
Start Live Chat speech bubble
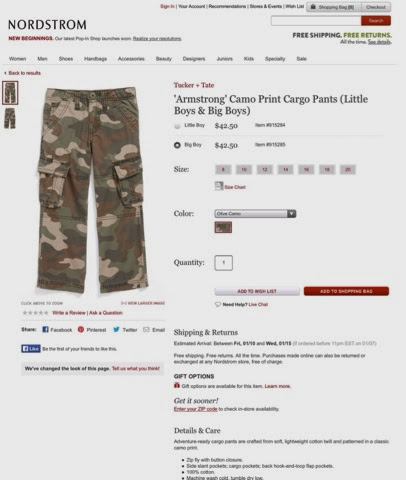click(218, 304)
